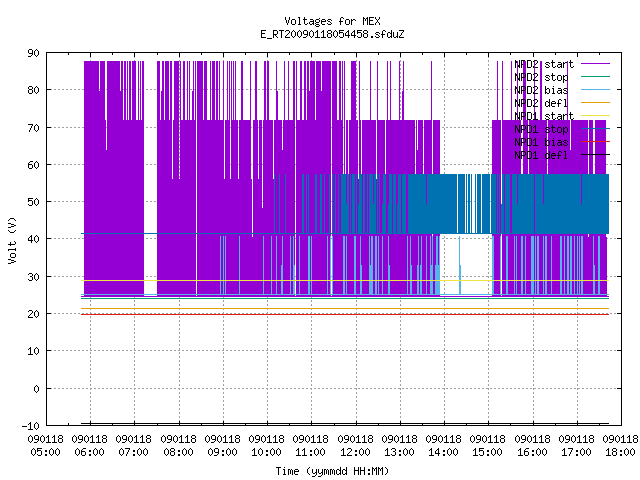Click the x-axis tick '090118 11:00'
640x480 pixels.
point(311,446)
